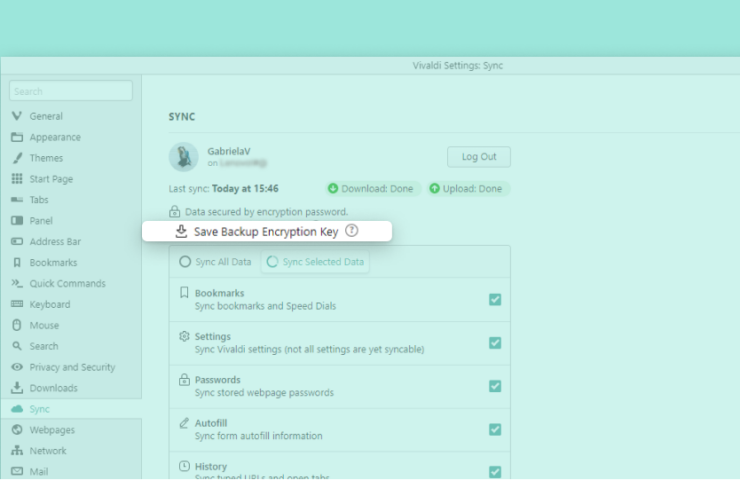Image resolution: width=740 pixels, height=480 pixels.
Task: Uncheck the Autofill sync checkbox
Action: point(495,429)
